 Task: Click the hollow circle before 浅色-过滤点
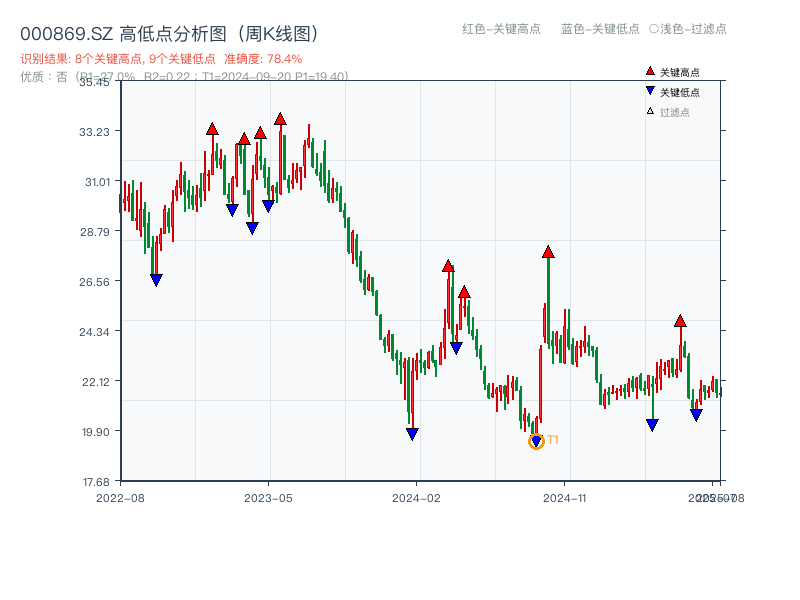click(654, 29)
